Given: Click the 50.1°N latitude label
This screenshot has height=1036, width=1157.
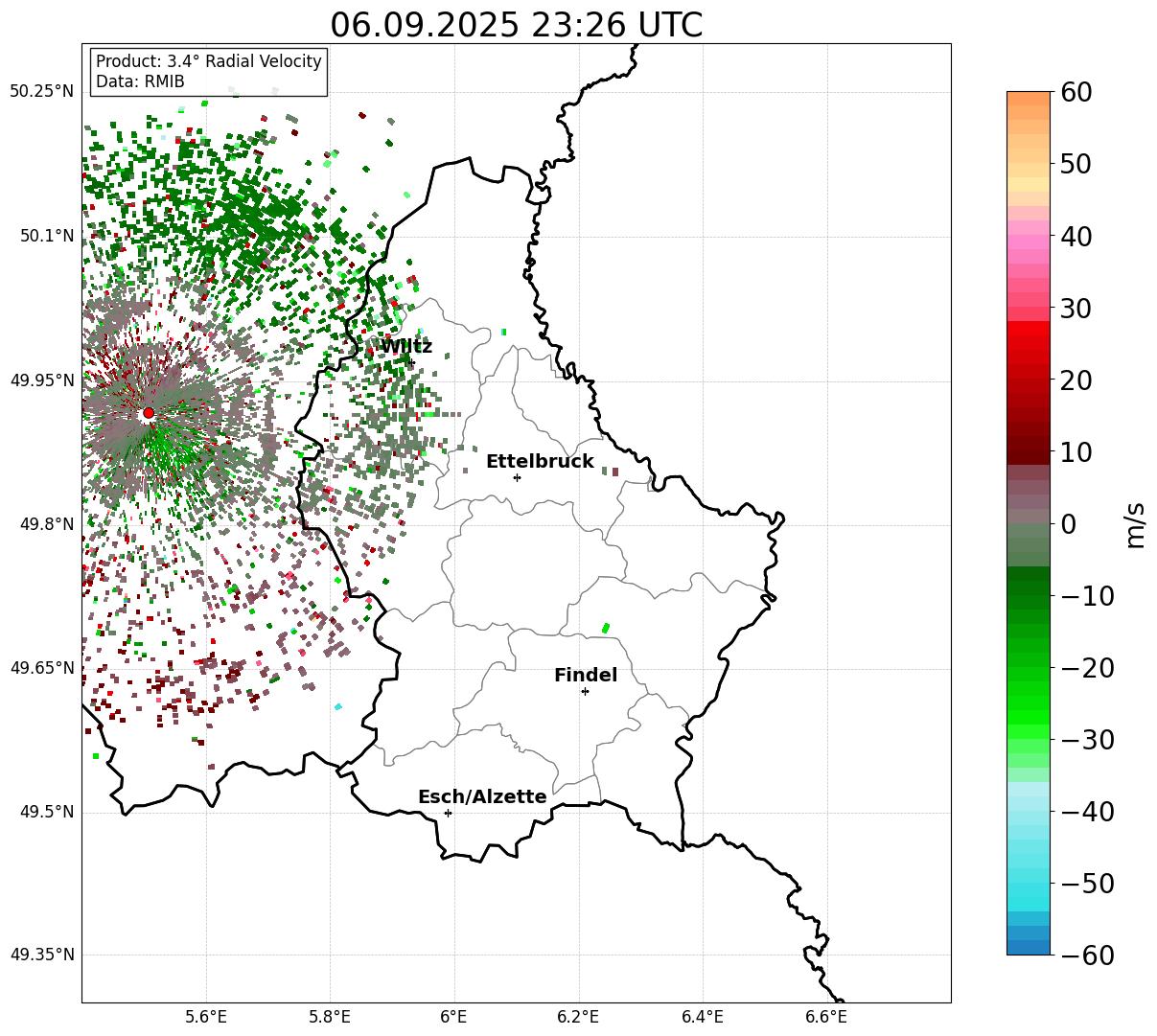Looking at the screenshot, I should [x=46, y=236].
